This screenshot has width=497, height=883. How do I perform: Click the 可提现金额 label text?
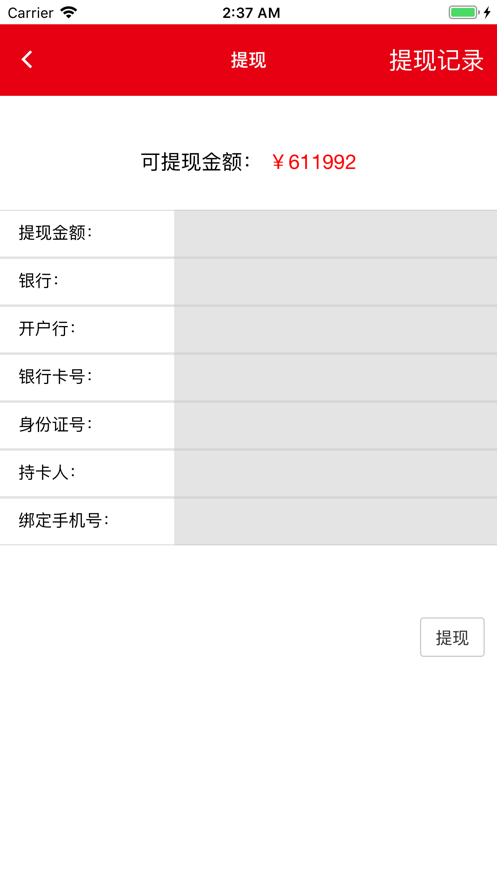[x=195, y=162]
